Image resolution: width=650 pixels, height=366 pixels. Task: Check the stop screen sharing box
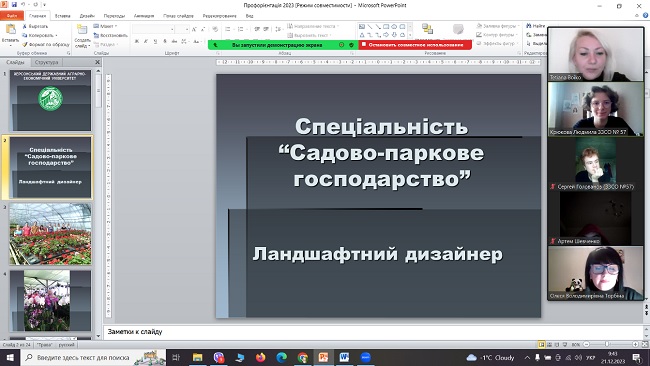pyautogui.click(x=364, y=44)
